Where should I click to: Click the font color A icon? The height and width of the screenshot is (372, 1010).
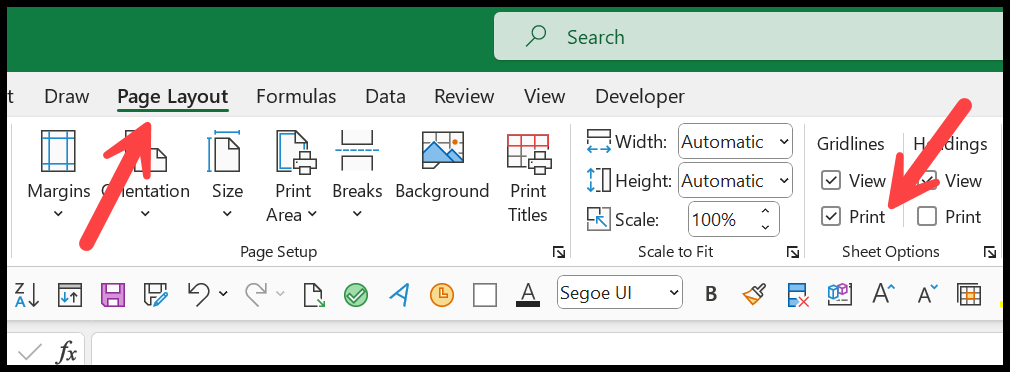click(x=528, y=295)
